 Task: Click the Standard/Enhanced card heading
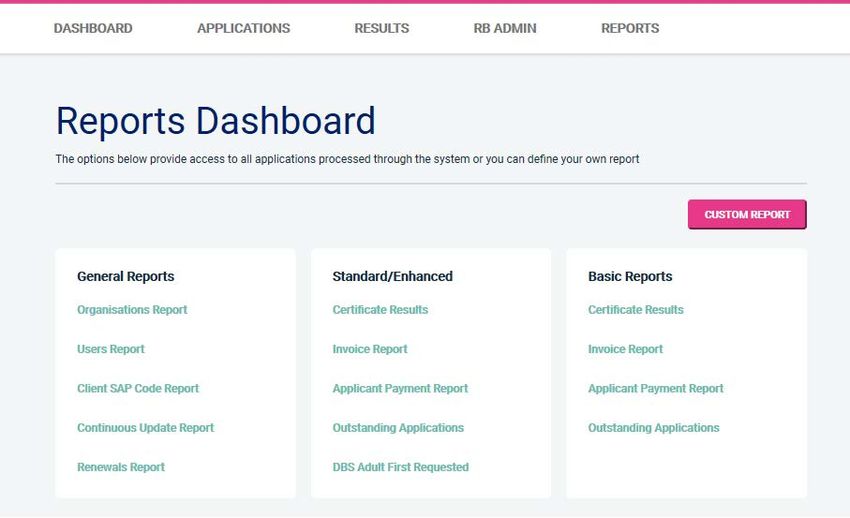392,276
